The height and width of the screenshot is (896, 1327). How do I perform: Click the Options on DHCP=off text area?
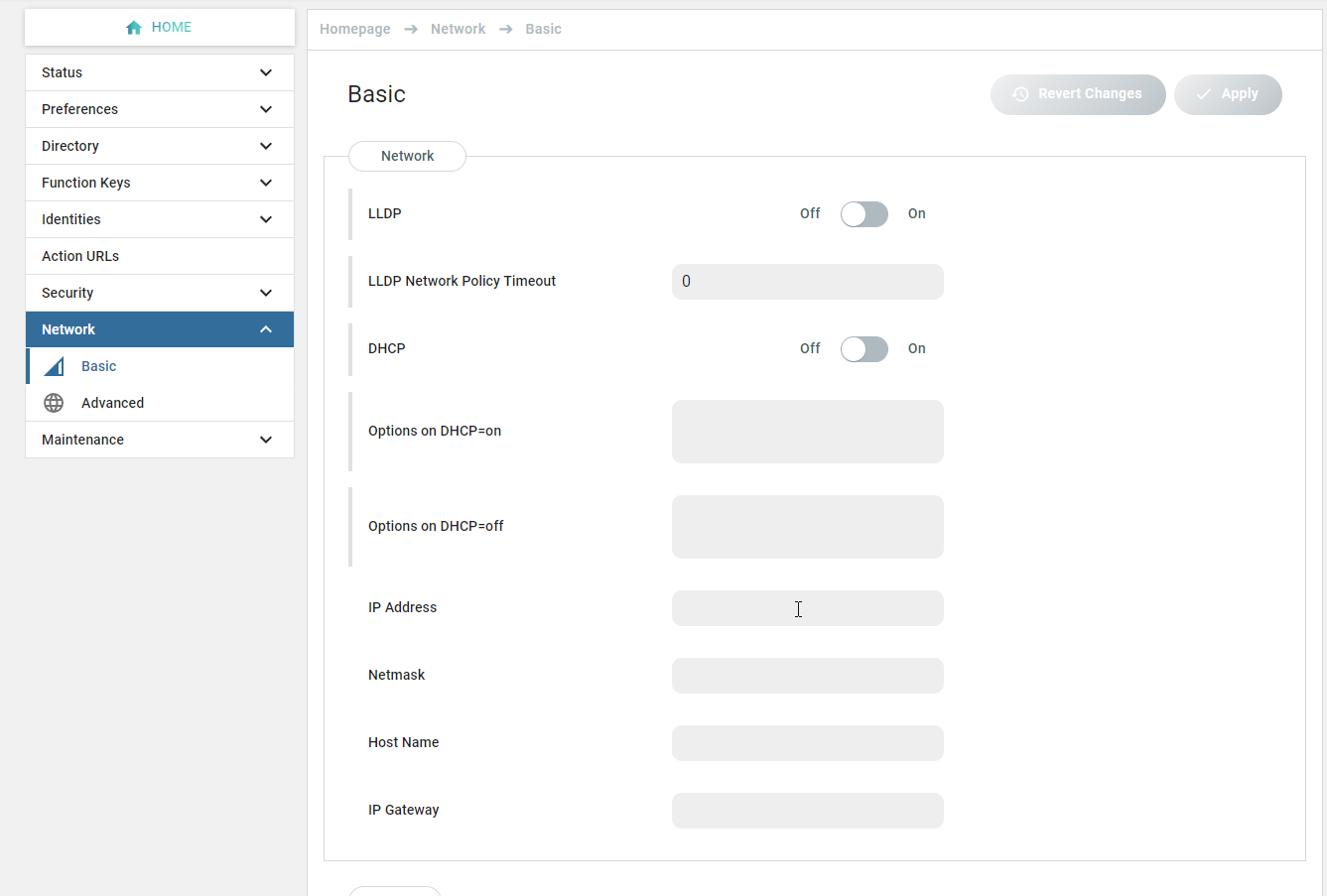(808, 527)
